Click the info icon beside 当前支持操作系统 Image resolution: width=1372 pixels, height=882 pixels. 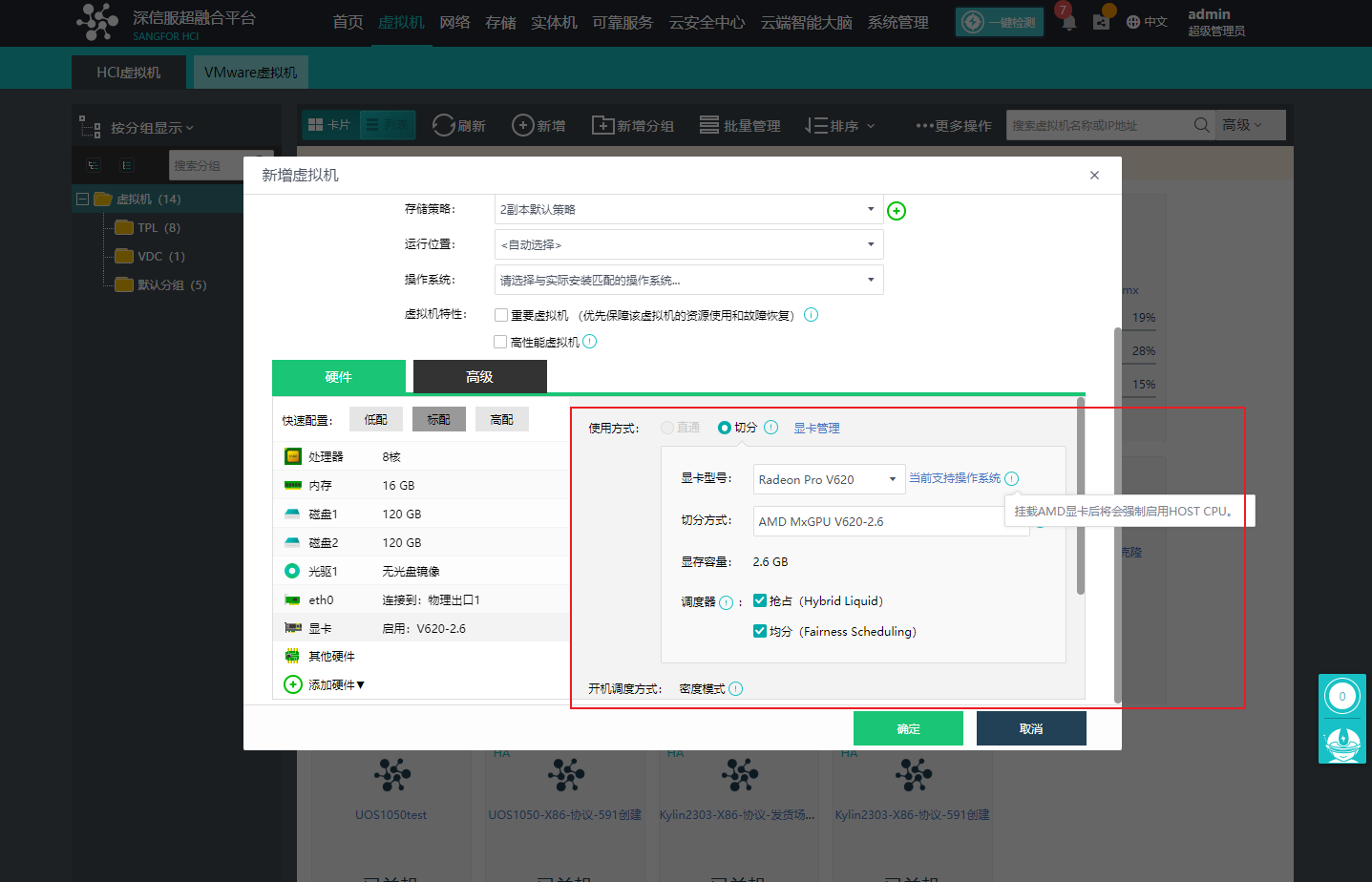1012,479
